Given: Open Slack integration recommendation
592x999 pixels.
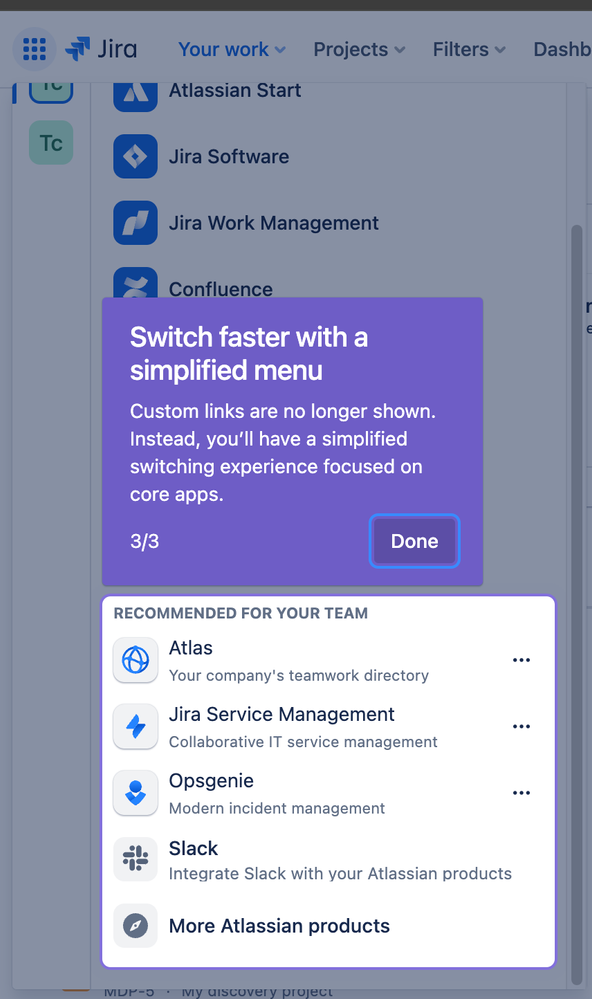Looking at the screenshot, I should click(x=328, y=859).
